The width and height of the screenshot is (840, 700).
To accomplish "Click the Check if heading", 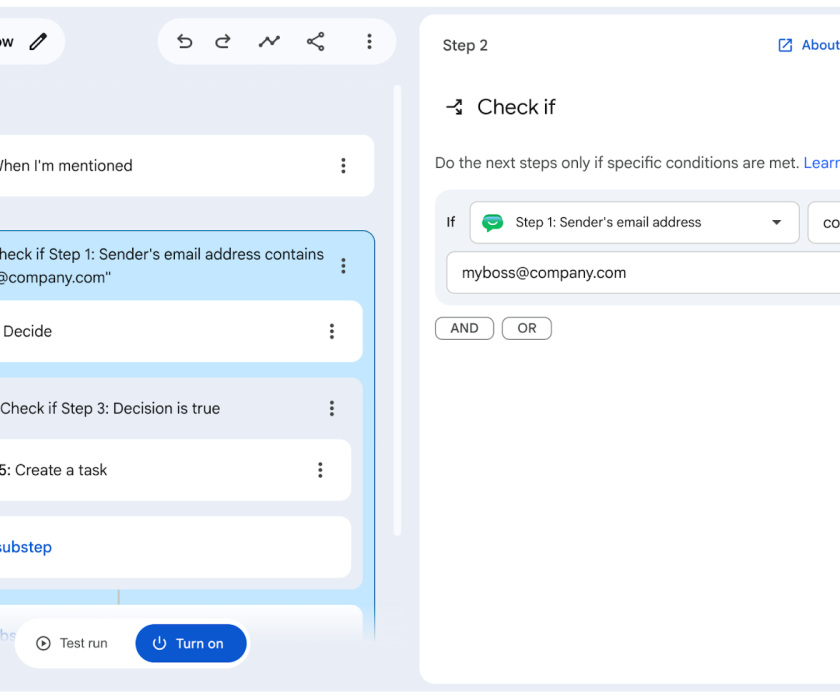I will pyautogui.click(x=516, y=107).
